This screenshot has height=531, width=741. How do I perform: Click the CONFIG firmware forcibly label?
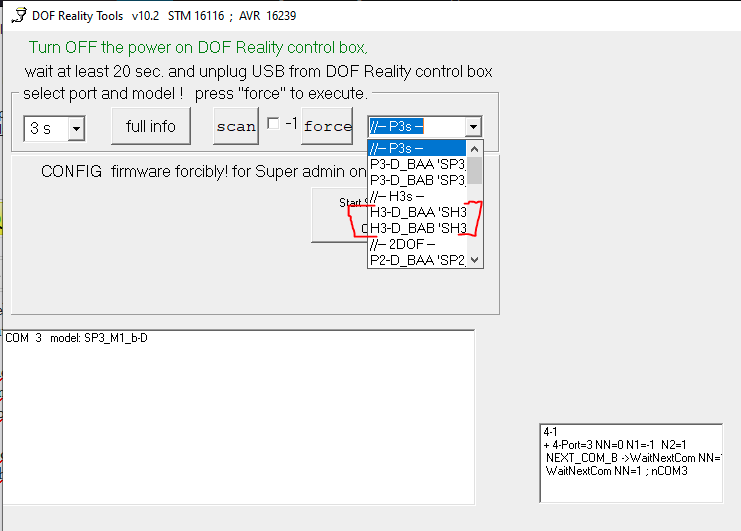point(203,171)
